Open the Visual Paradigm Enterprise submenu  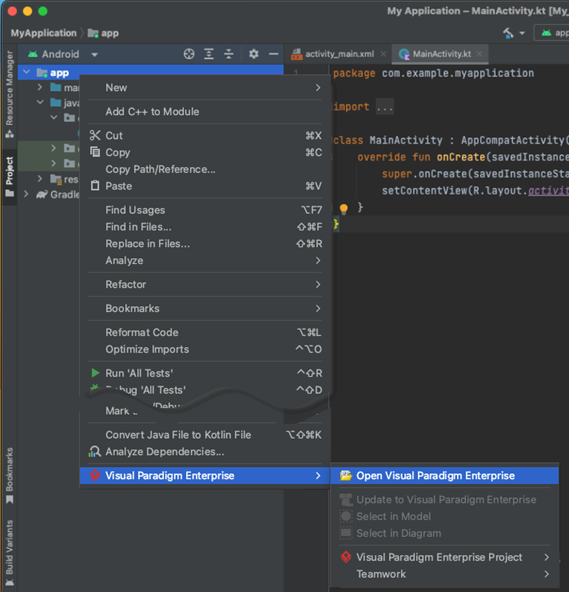tap(205, 476)
